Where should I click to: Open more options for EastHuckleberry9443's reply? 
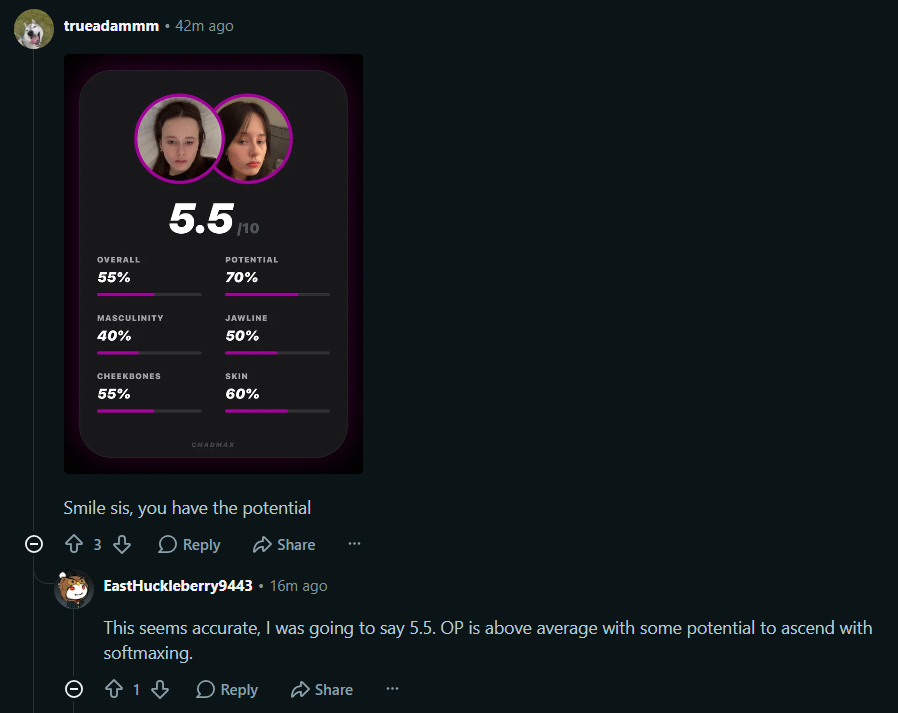pos(392,689)
